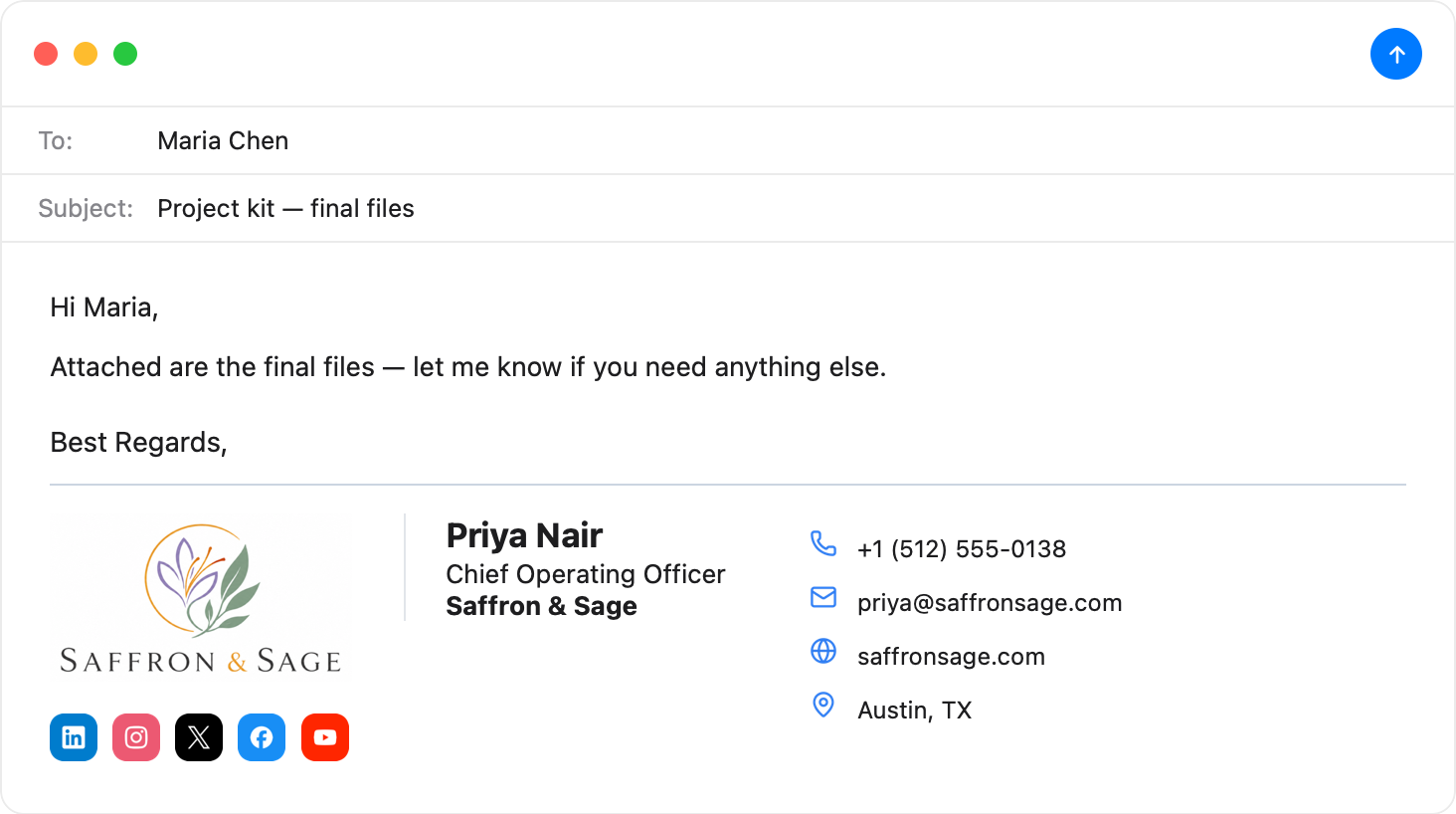The height and width of the screenshot is (814, 1456).
Task: Click the phone number +1 (512) 555-0138
Action: pos(962,549)
